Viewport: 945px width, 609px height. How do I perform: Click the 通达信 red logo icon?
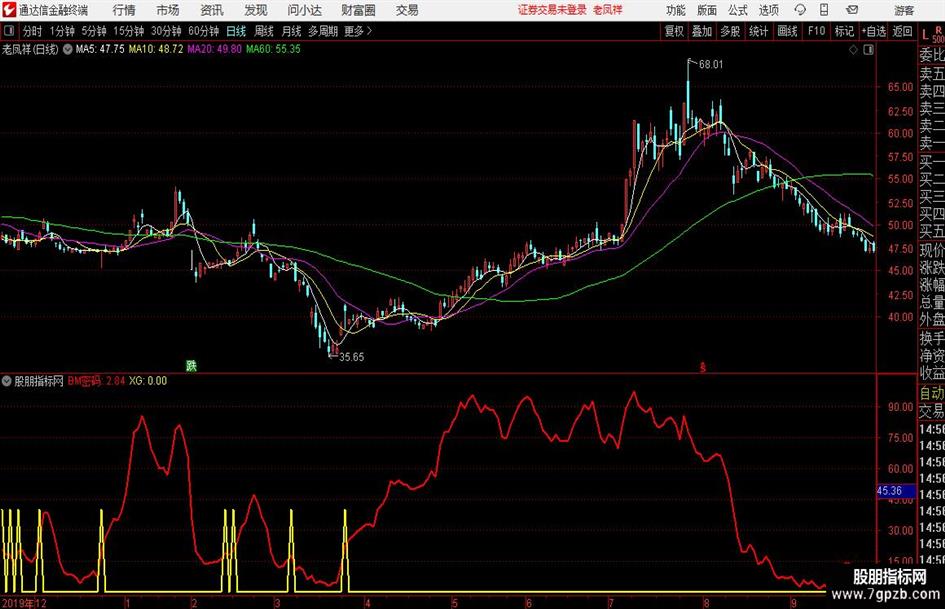9,10
